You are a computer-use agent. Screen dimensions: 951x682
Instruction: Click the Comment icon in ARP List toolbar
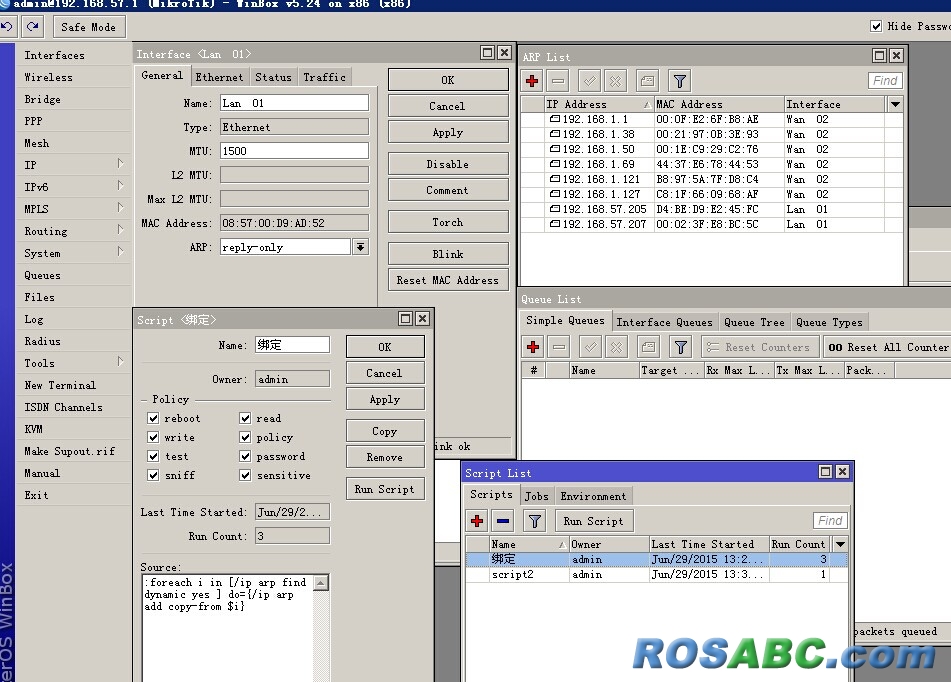[x=647, y=81]
